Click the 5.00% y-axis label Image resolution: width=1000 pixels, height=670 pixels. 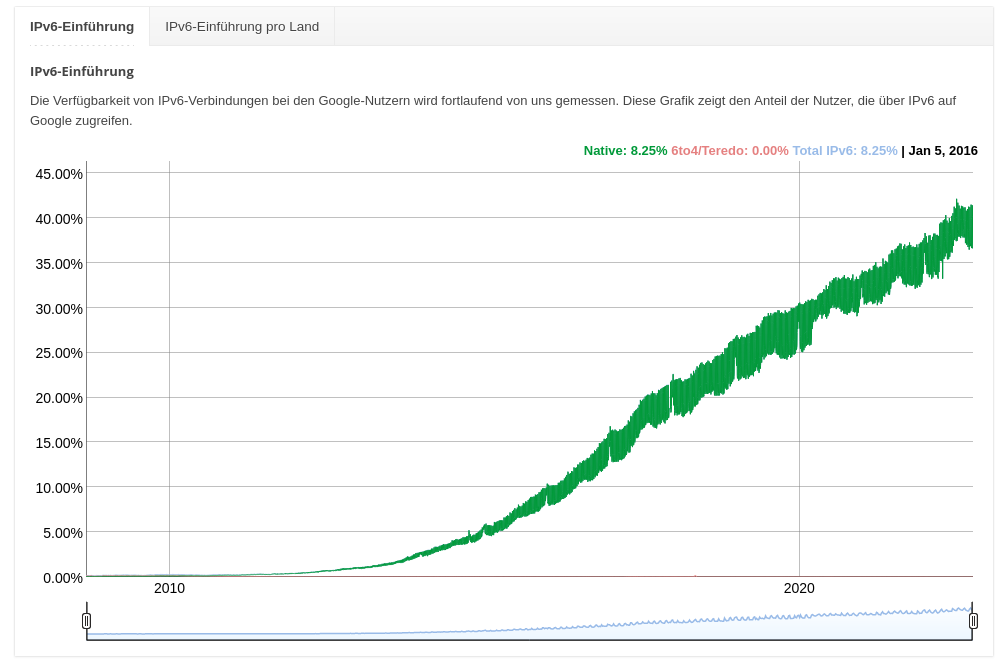tap(63, 533)
